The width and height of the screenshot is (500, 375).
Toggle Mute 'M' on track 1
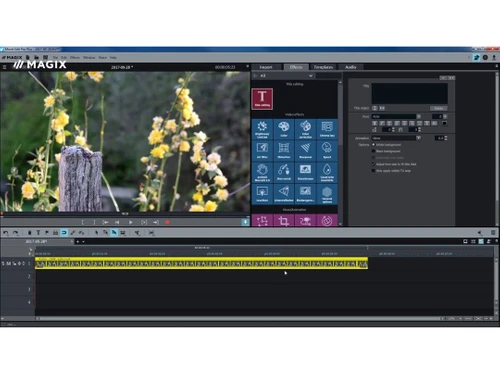click(9, 263)
